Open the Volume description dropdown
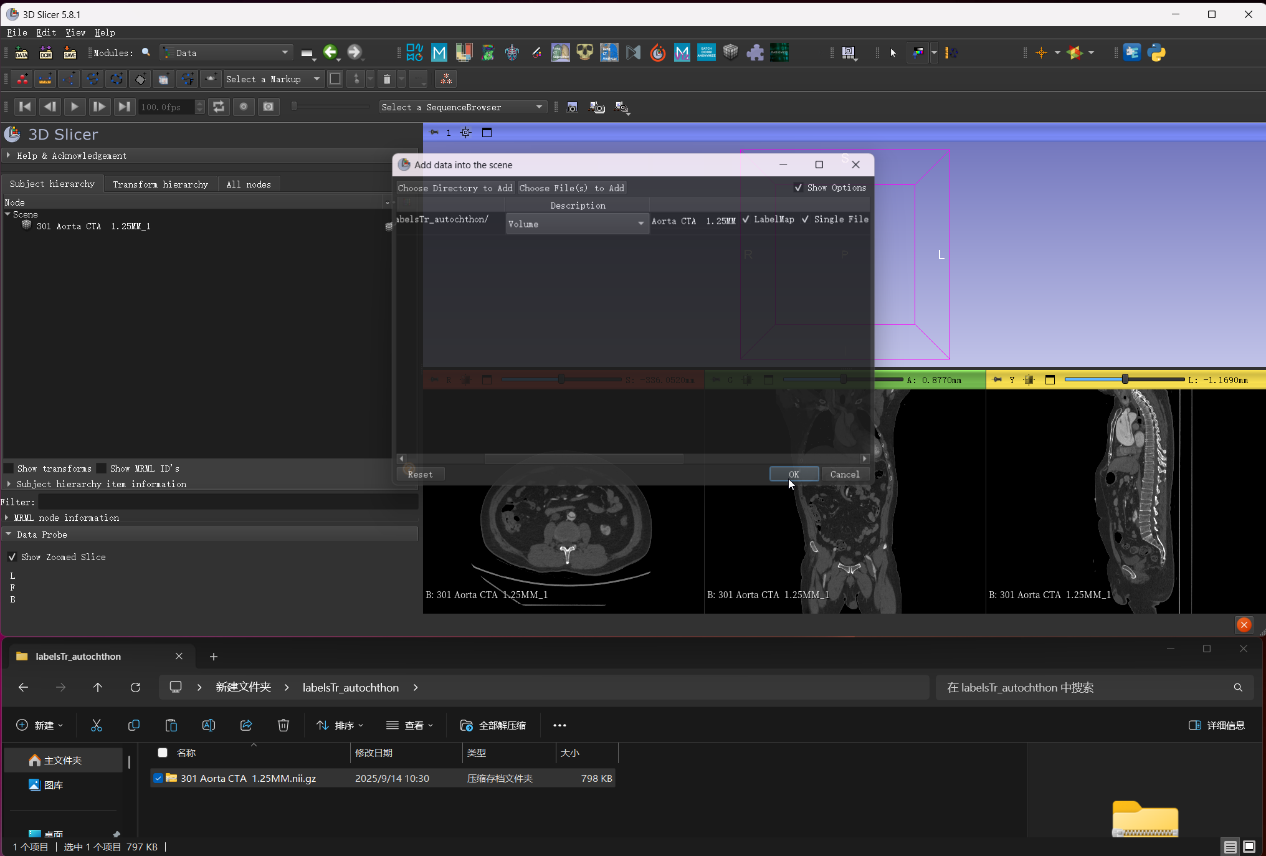 point(577,224)
